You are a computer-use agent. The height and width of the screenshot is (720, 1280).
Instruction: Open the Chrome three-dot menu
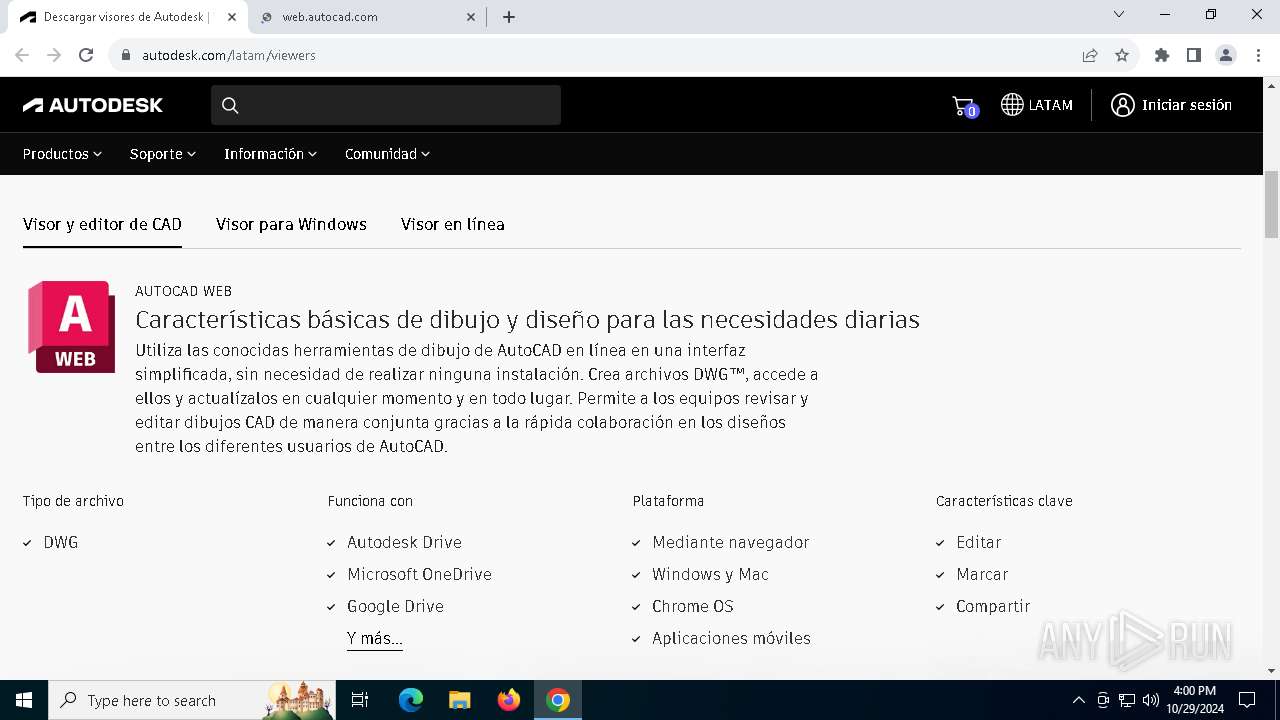click(x=1257, y=55)
